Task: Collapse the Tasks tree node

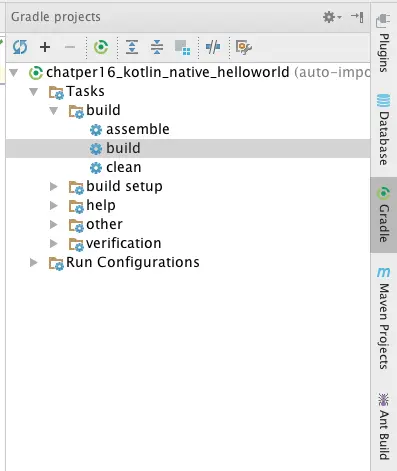Action: tap(34, 91)
